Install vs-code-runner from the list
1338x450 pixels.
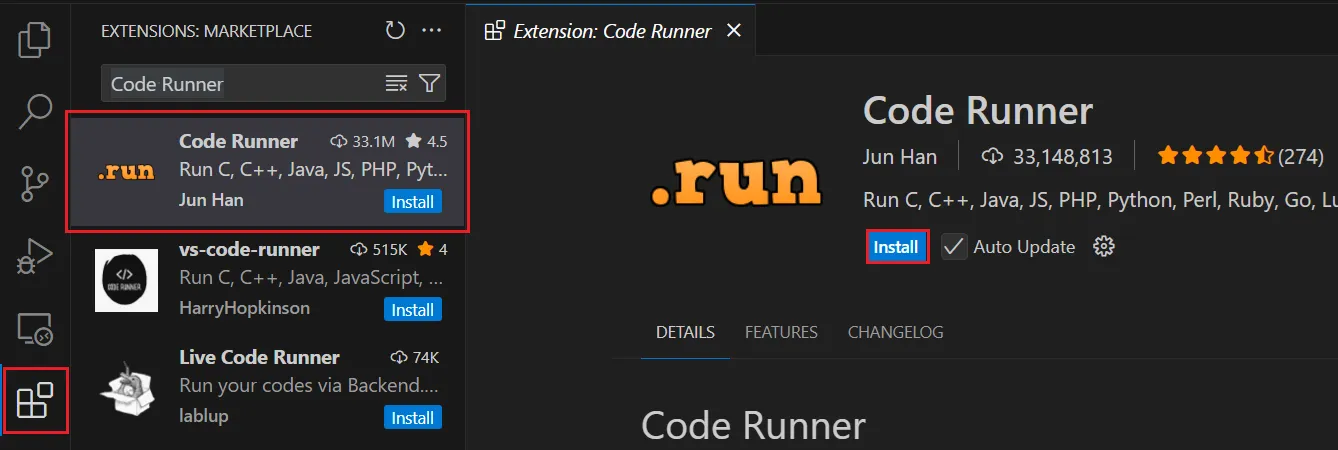(412, 310)
